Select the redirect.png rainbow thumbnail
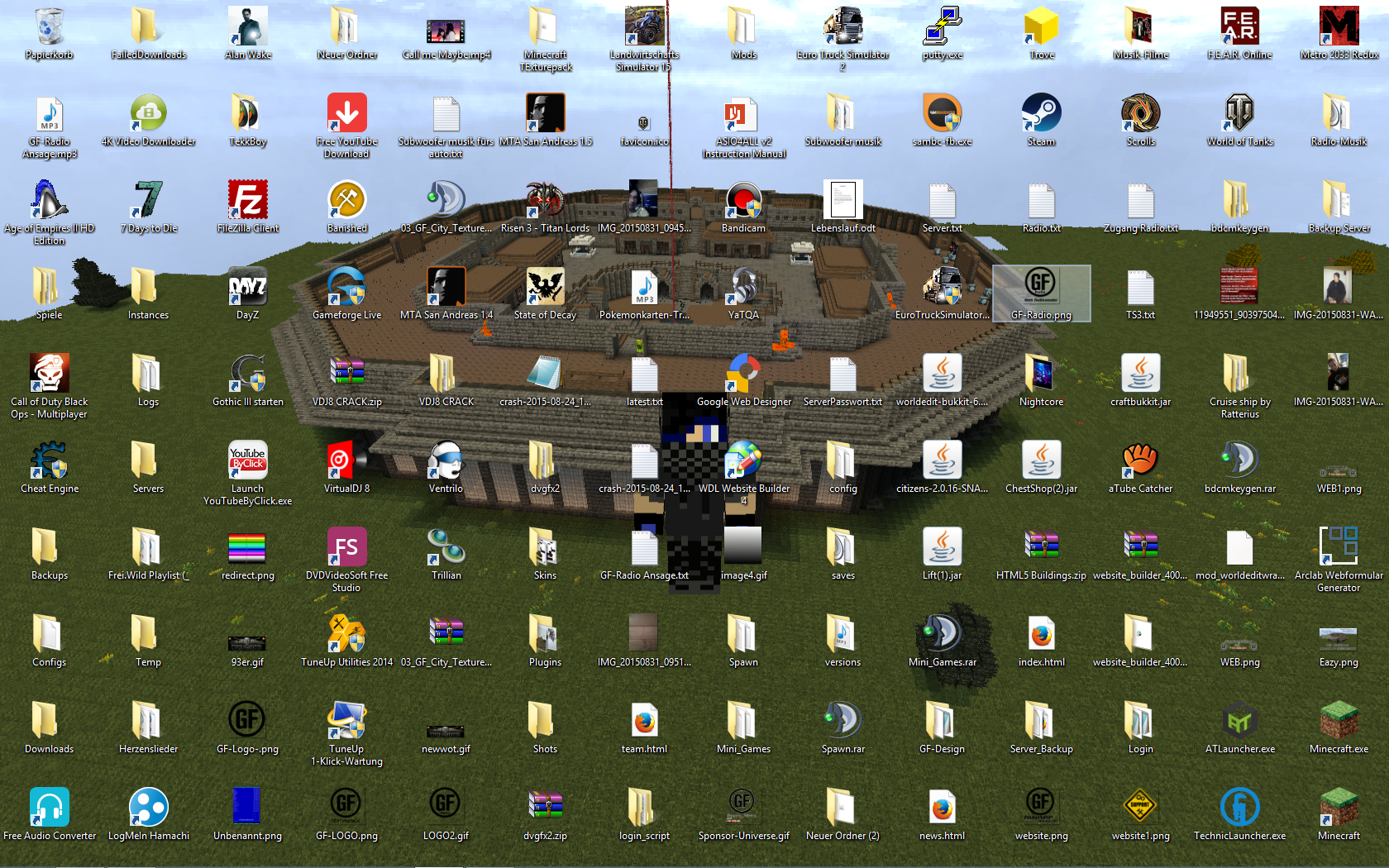The image size is (1389, 868). pyautogui.click(x=247, y=548)
